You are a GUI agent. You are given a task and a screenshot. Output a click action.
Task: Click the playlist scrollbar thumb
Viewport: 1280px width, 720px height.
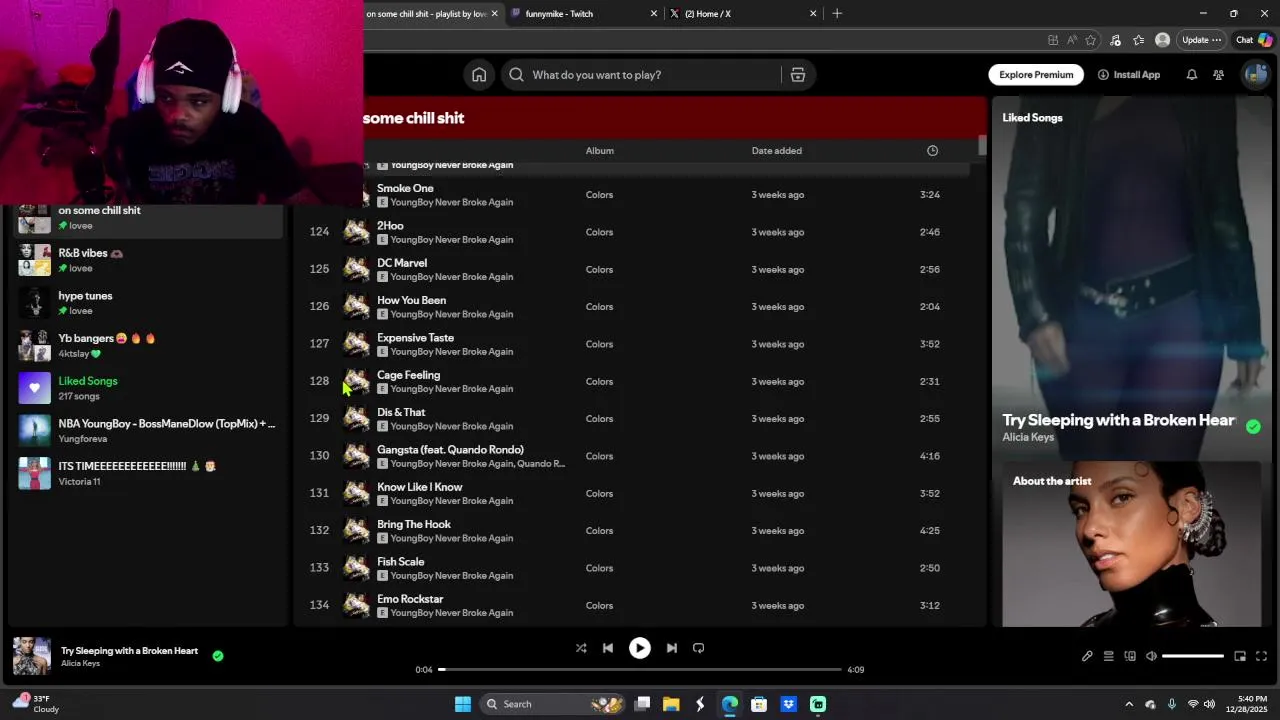coord(982,145)
